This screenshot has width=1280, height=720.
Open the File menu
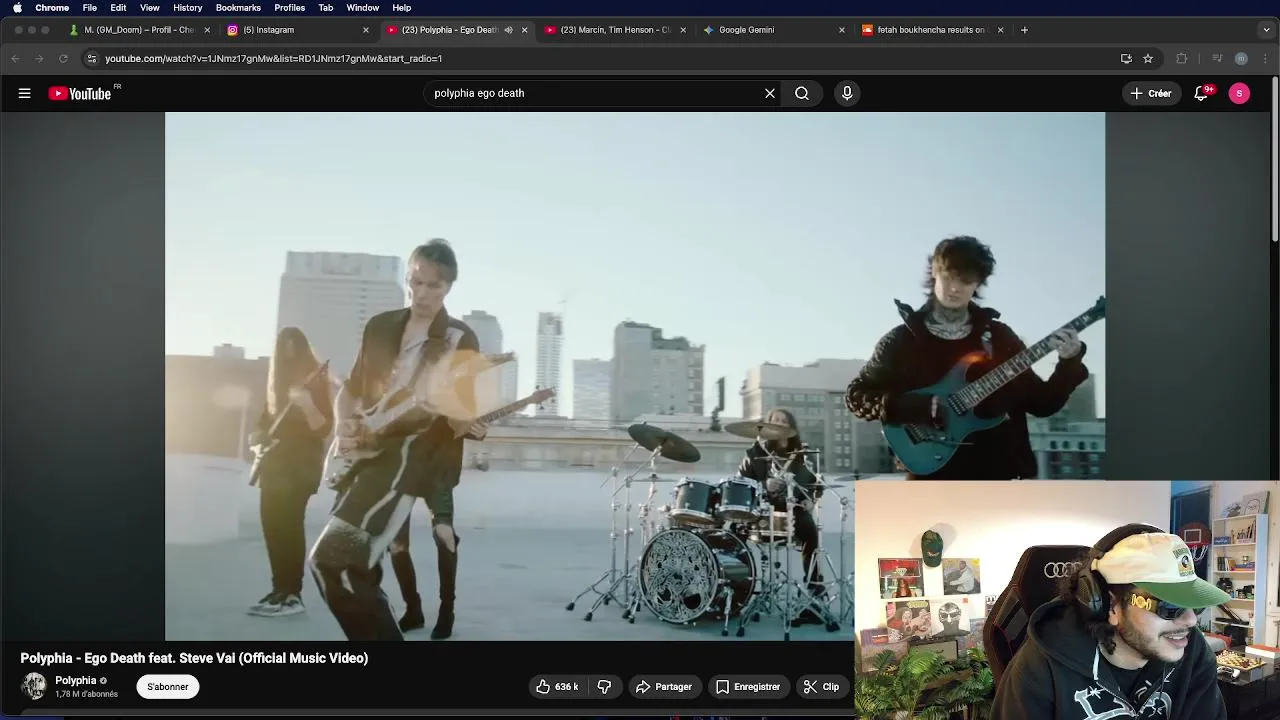[90, 7]
